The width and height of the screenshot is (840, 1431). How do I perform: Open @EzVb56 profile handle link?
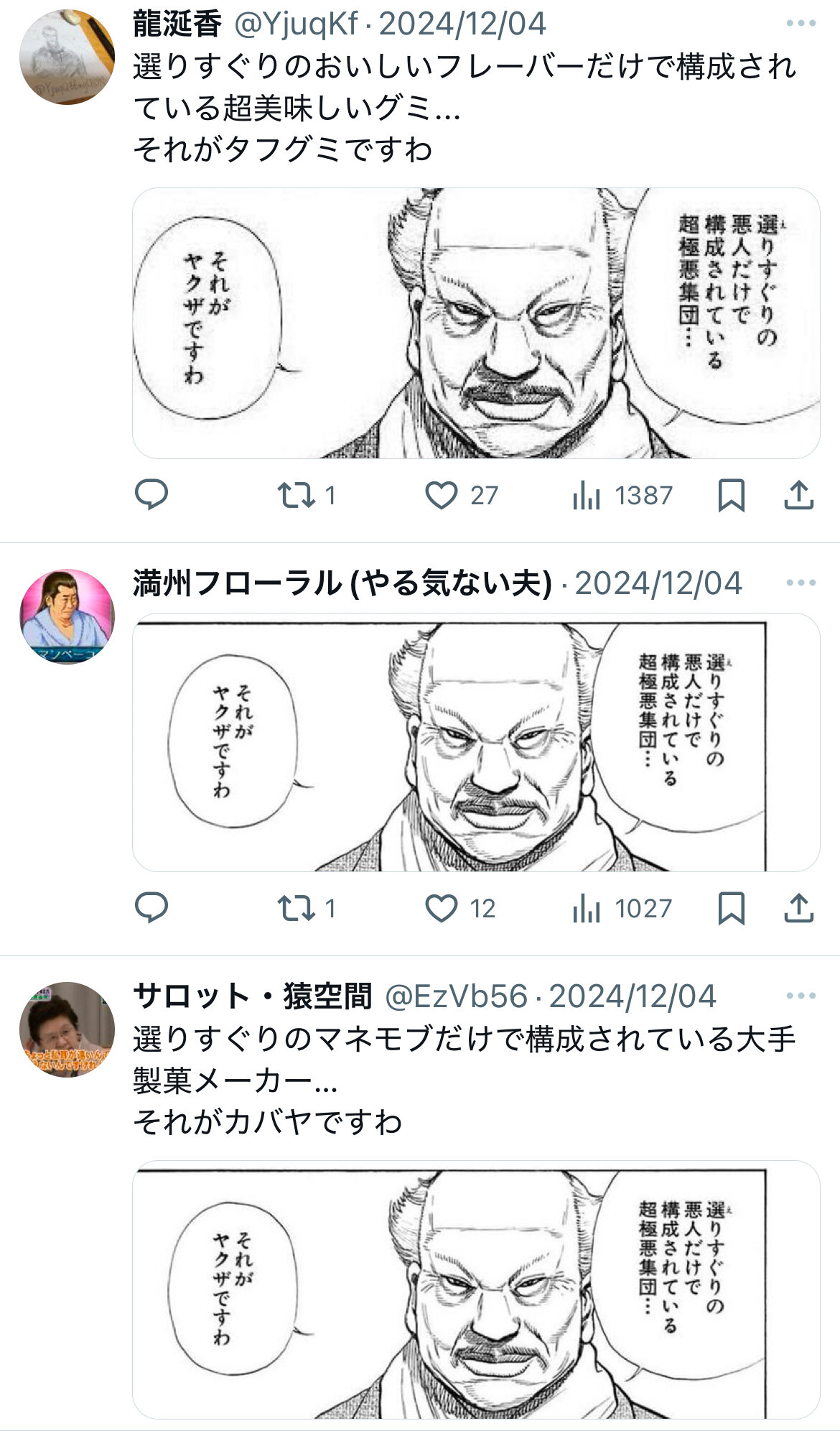pos(456,996)
